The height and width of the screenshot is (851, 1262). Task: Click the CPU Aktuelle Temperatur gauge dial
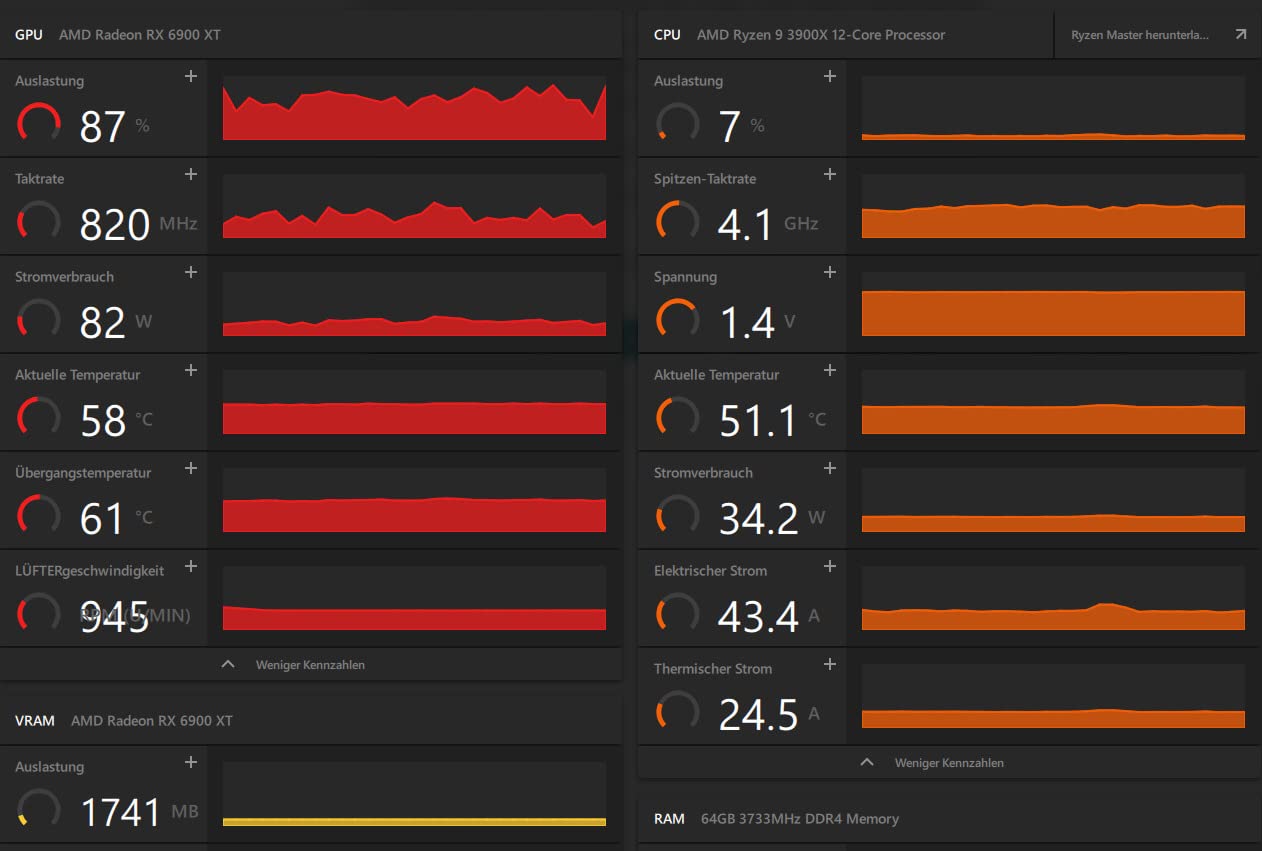677,416
